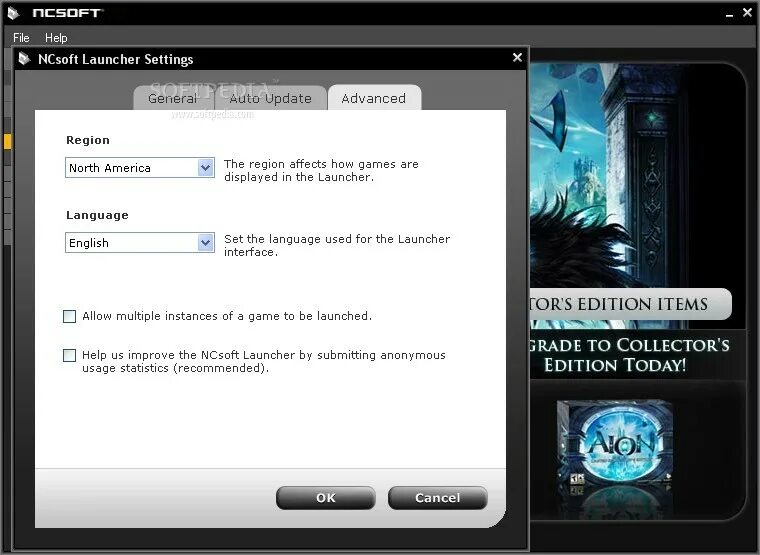Close the NCsoft main window
The width and height of the screenshot is (760, 555).
[747, 13]
